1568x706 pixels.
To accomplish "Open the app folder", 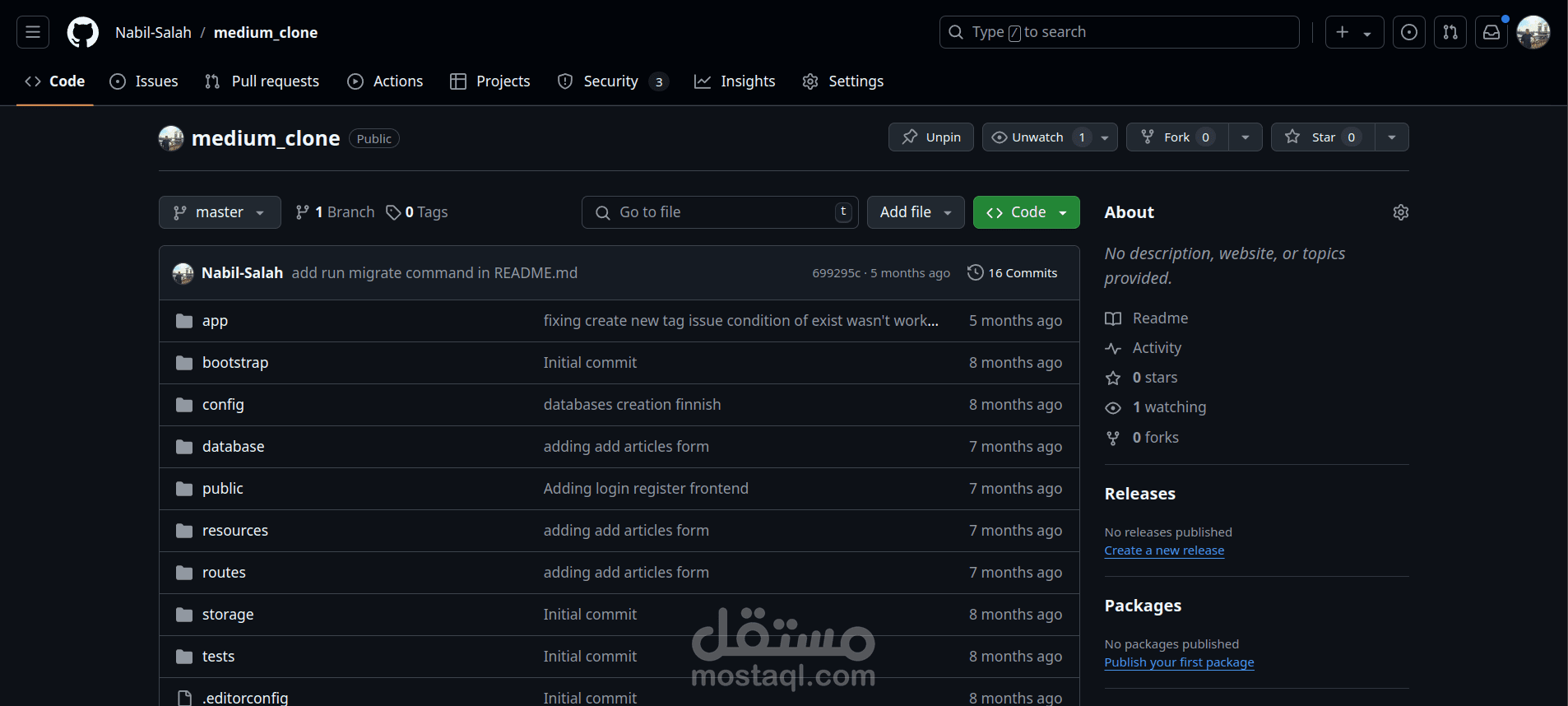I will [x=215, y=321].
